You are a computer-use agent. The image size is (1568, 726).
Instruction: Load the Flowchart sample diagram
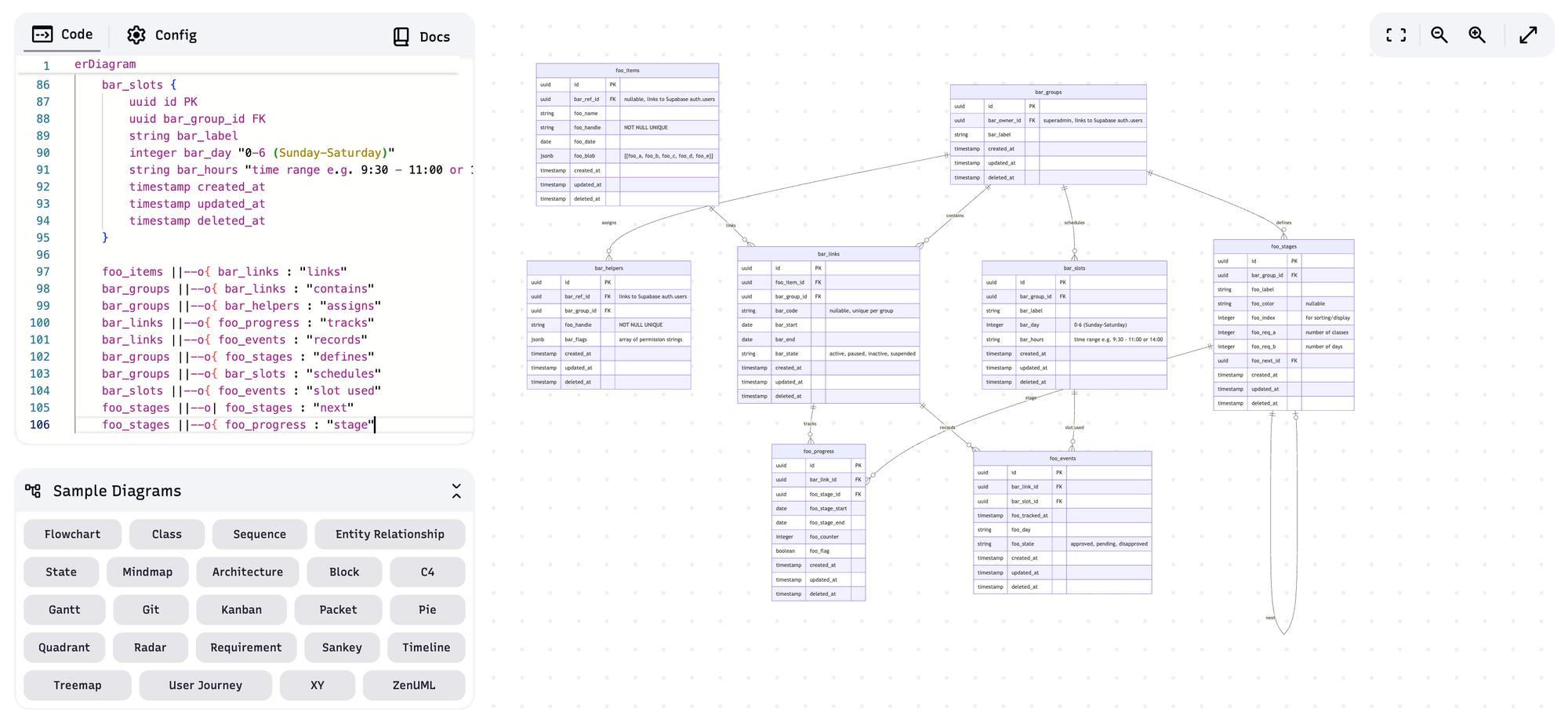click(72, 535)
